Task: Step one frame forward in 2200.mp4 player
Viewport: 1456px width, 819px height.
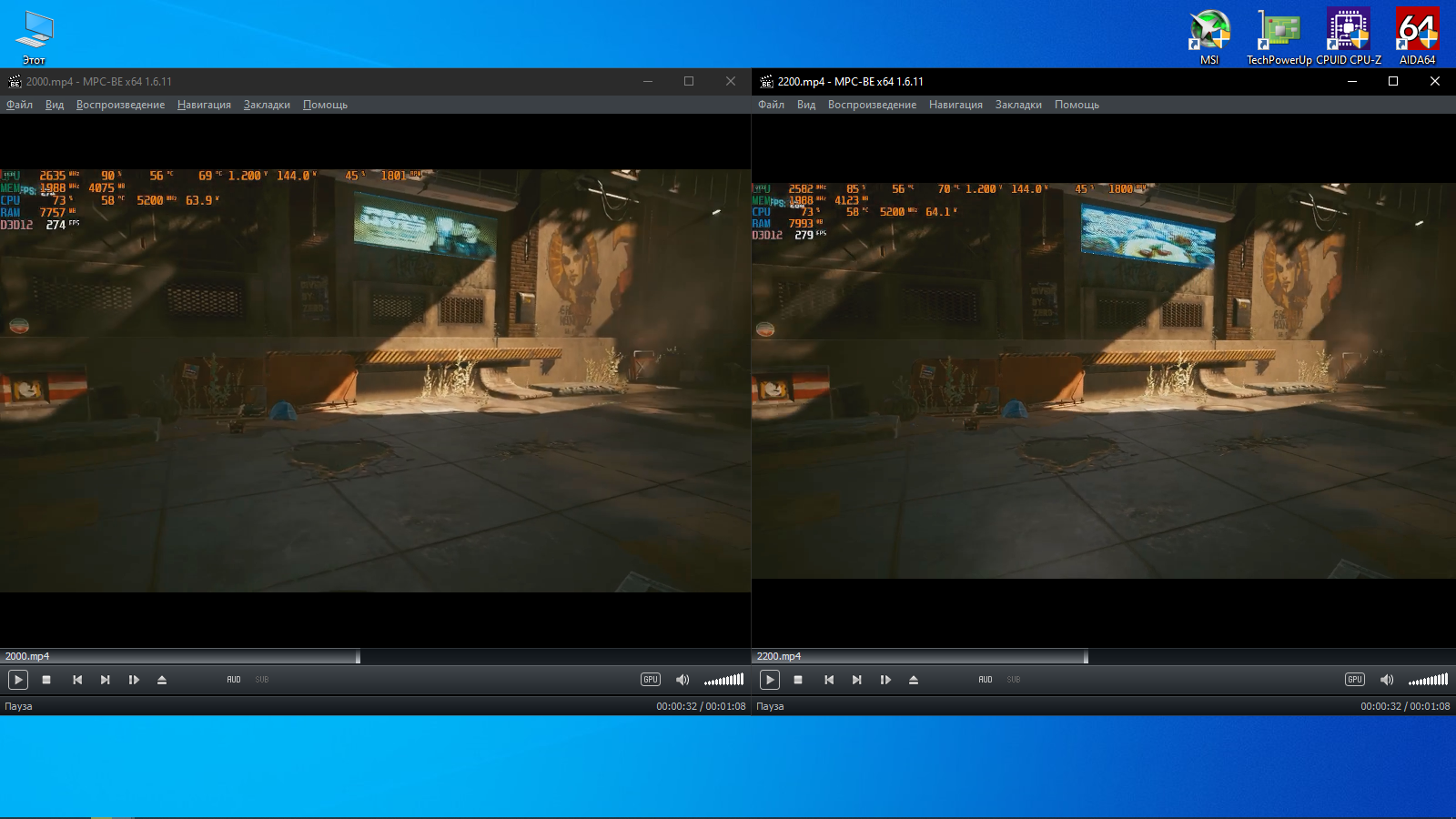Action: click(885, 680)
